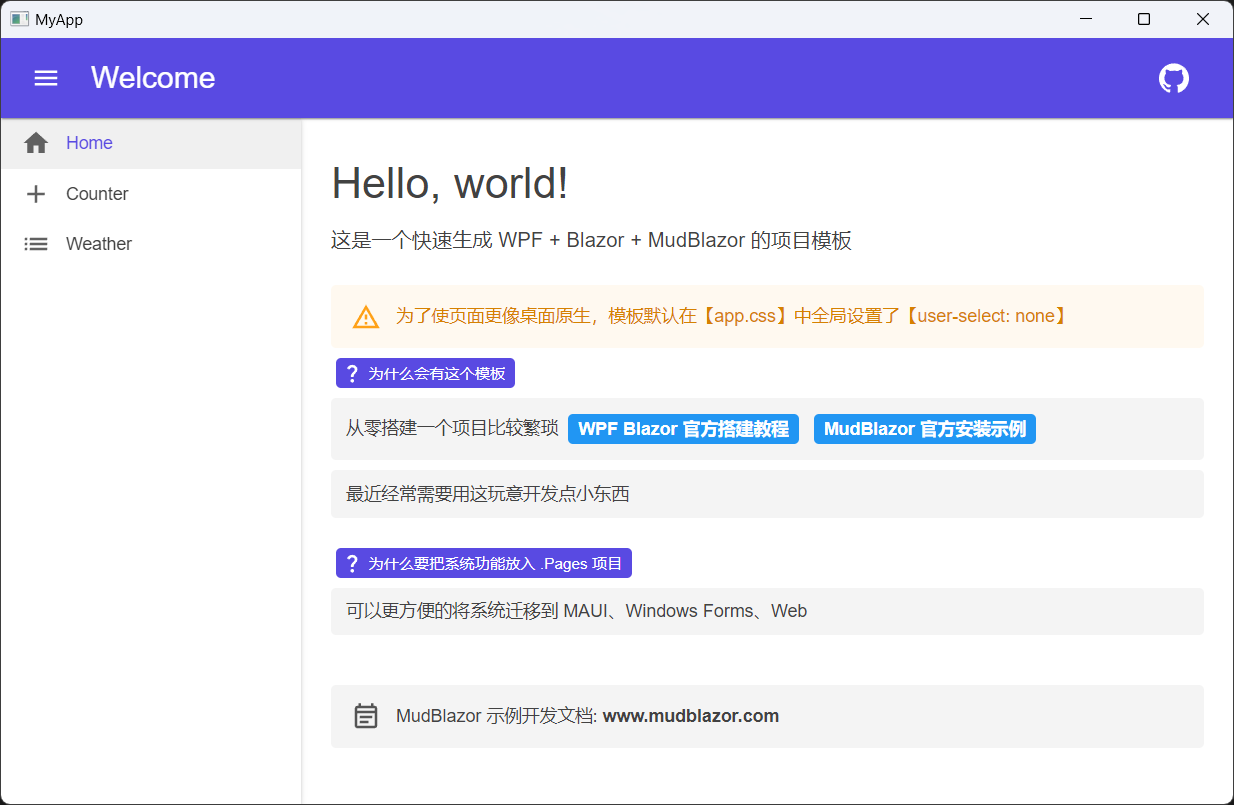Minimize the MyApp window
Screen dimensions: 1234x805
tap(1085, 19)
